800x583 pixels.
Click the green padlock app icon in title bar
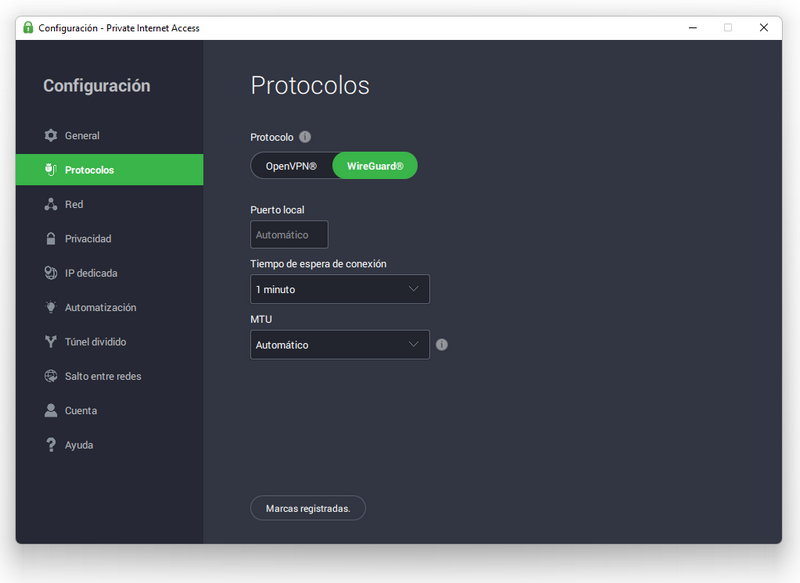tap(28, 28)
